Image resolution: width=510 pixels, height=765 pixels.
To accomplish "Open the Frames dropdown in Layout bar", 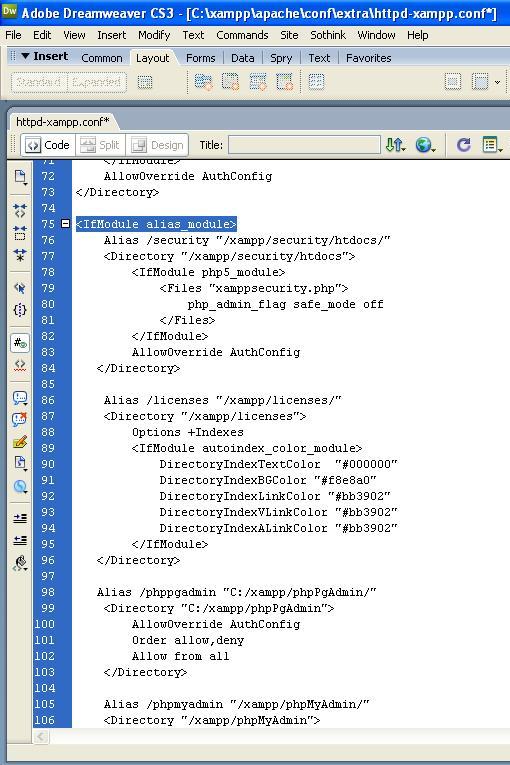I will click(486, 81).
